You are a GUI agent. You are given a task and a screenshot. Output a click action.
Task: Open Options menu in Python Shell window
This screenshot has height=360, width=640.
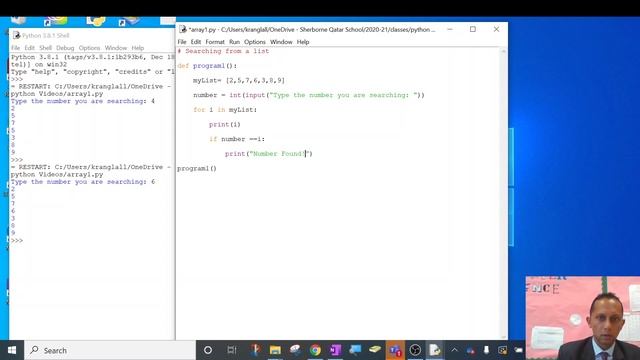pyautogui.click(x=89, y=48)
